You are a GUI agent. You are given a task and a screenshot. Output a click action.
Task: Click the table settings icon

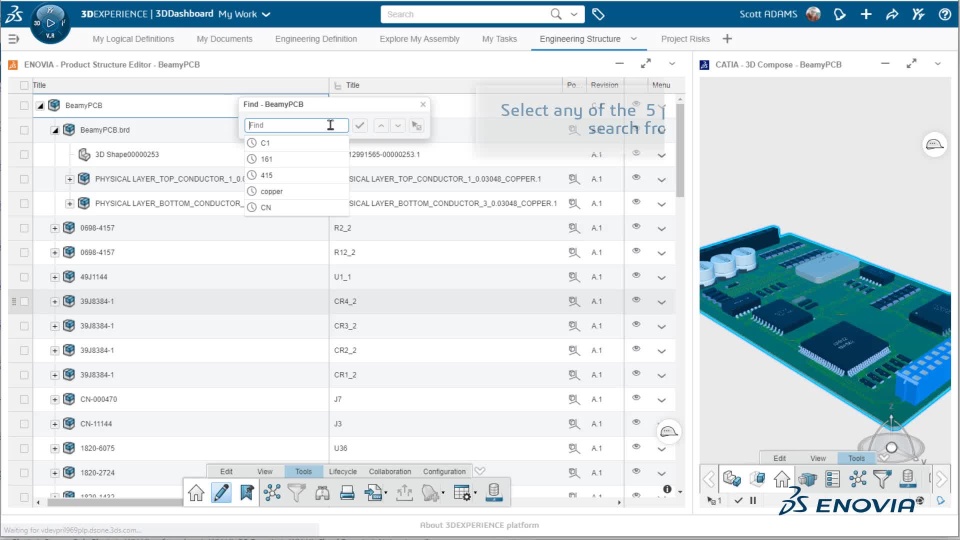click(x=463, y=493)
